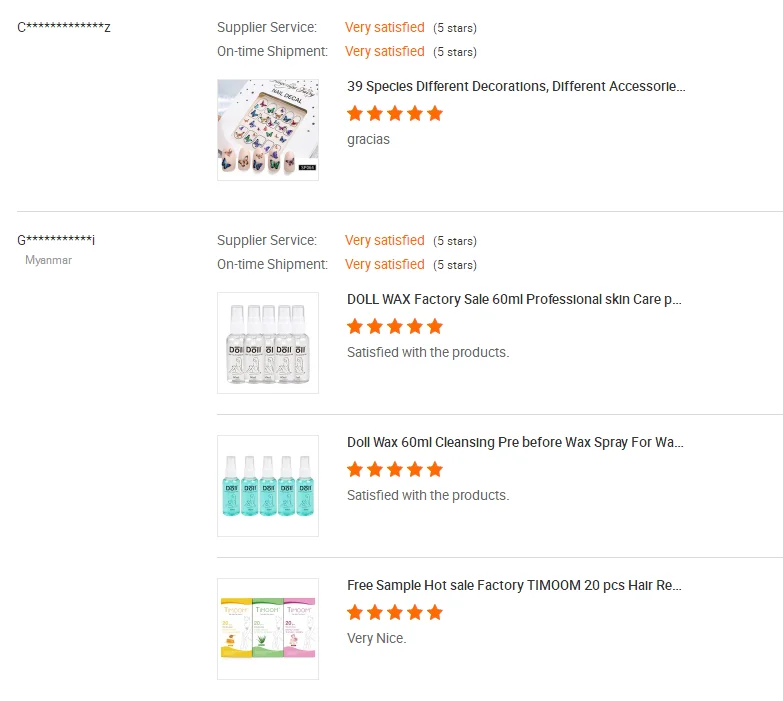The image size is (783, 701).
Task: Click the clear DOLL WAX bottles thumbnail
Action: (x=267, y=343)
